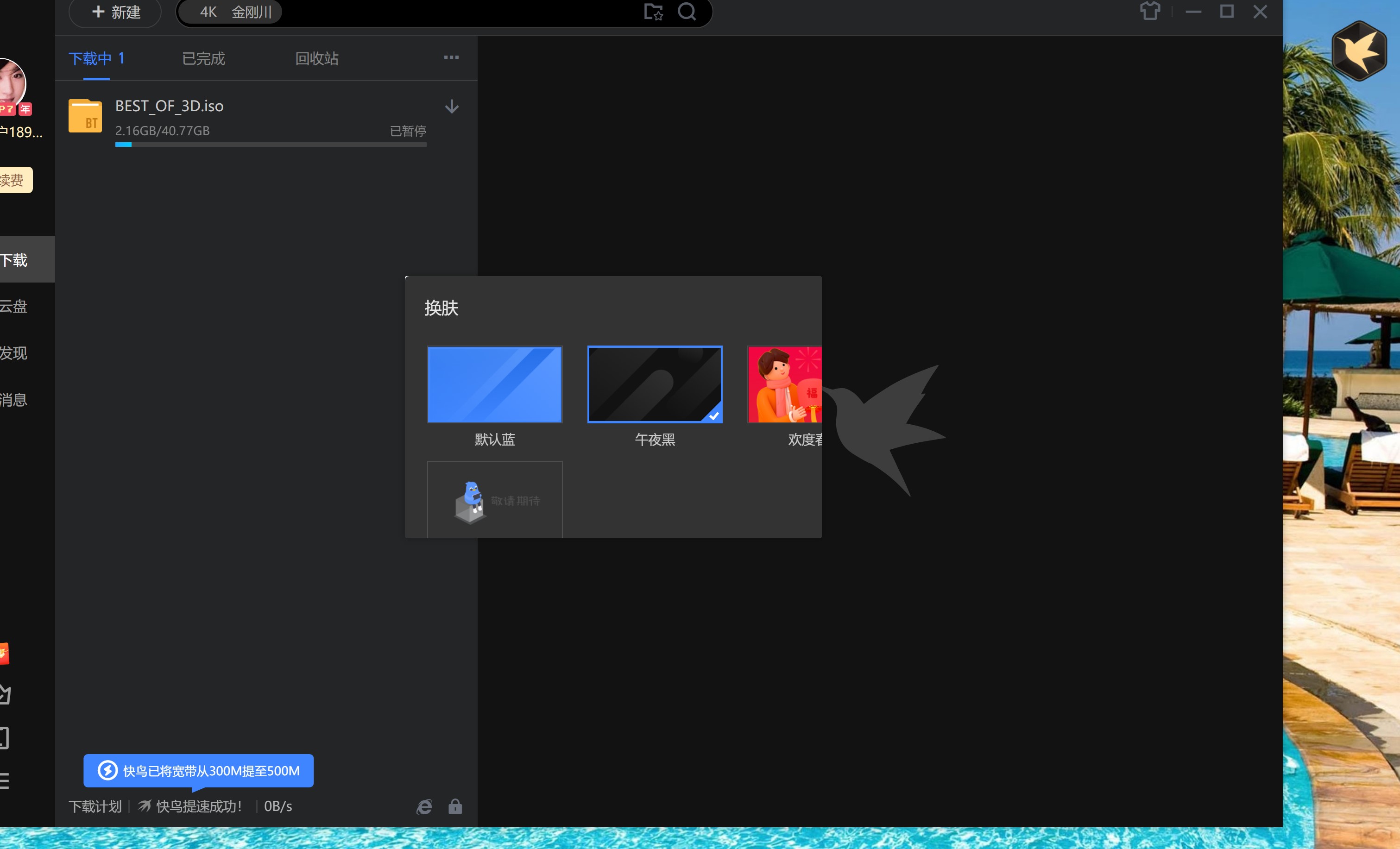
Task: Open the favorites folder icon in search bar
Action: (x=653, y=12)
